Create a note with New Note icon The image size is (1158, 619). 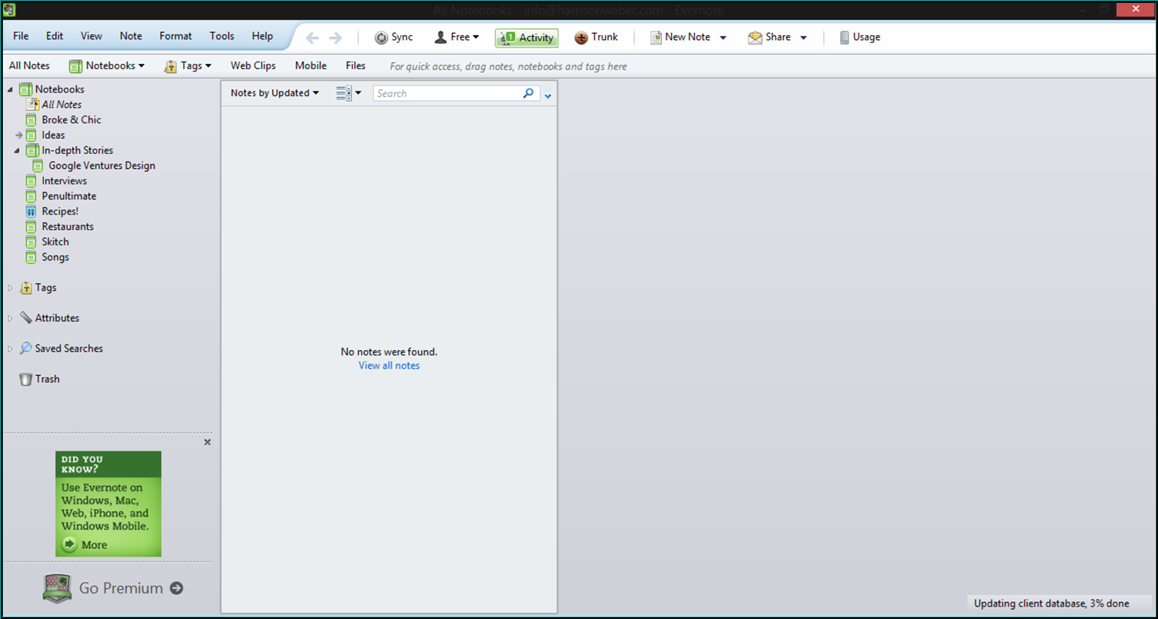tap(656, 38)
